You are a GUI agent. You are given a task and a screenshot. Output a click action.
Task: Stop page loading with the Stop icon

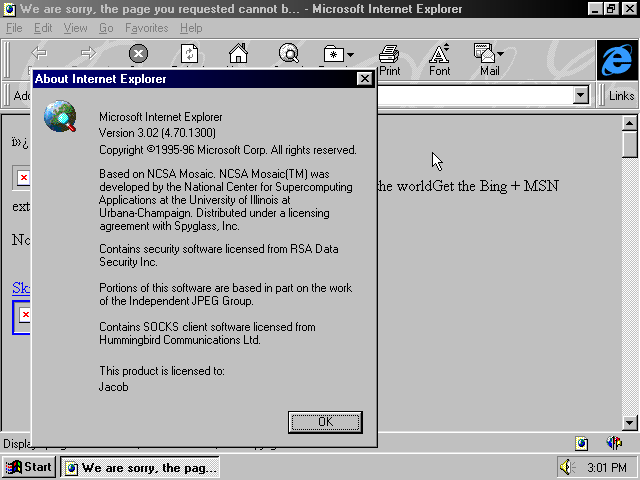point(138,53)
